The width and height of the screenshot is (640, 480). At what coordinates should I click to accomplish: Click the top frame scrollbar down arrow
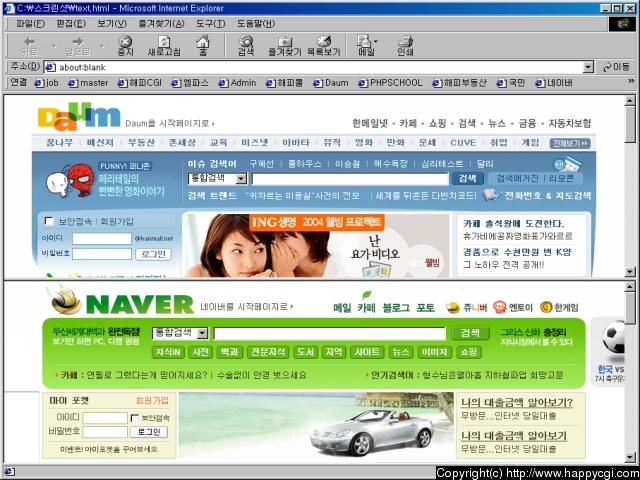pos(630,272)
